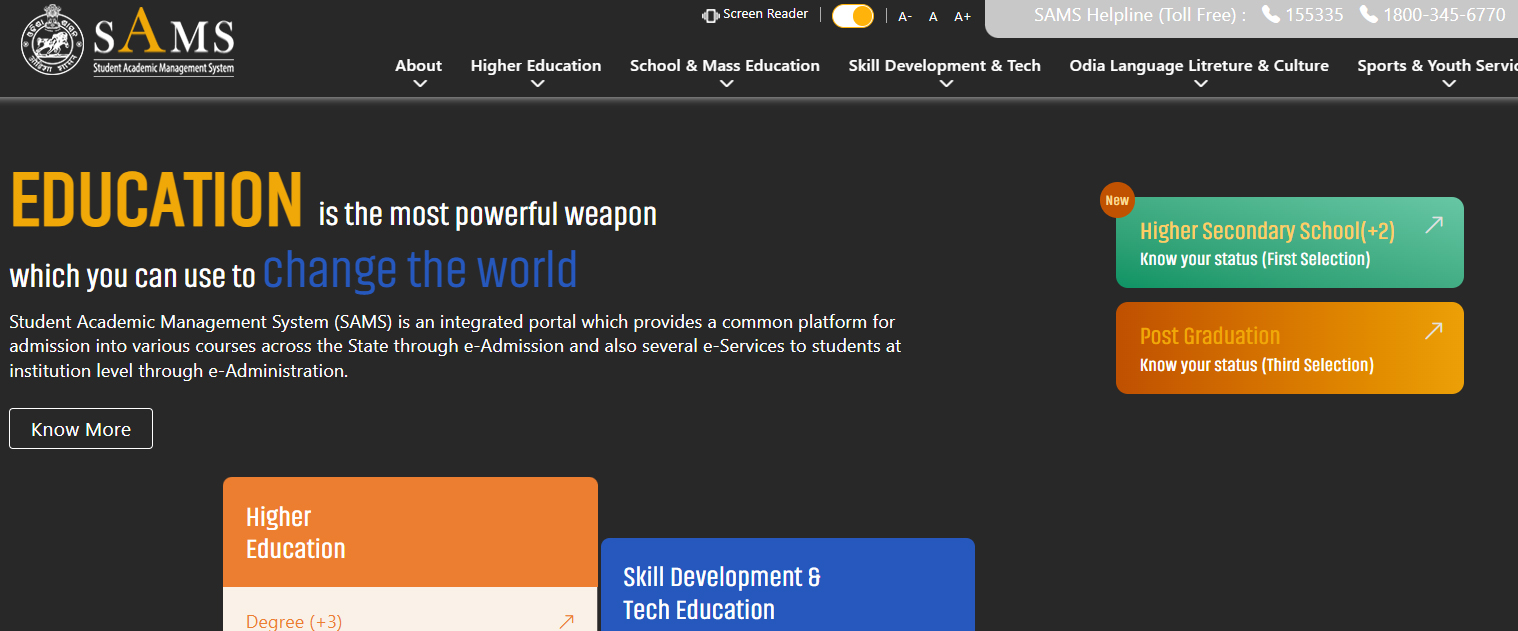Click the orange New badge
This screenshot has height=631, width=1518.
1117,200
